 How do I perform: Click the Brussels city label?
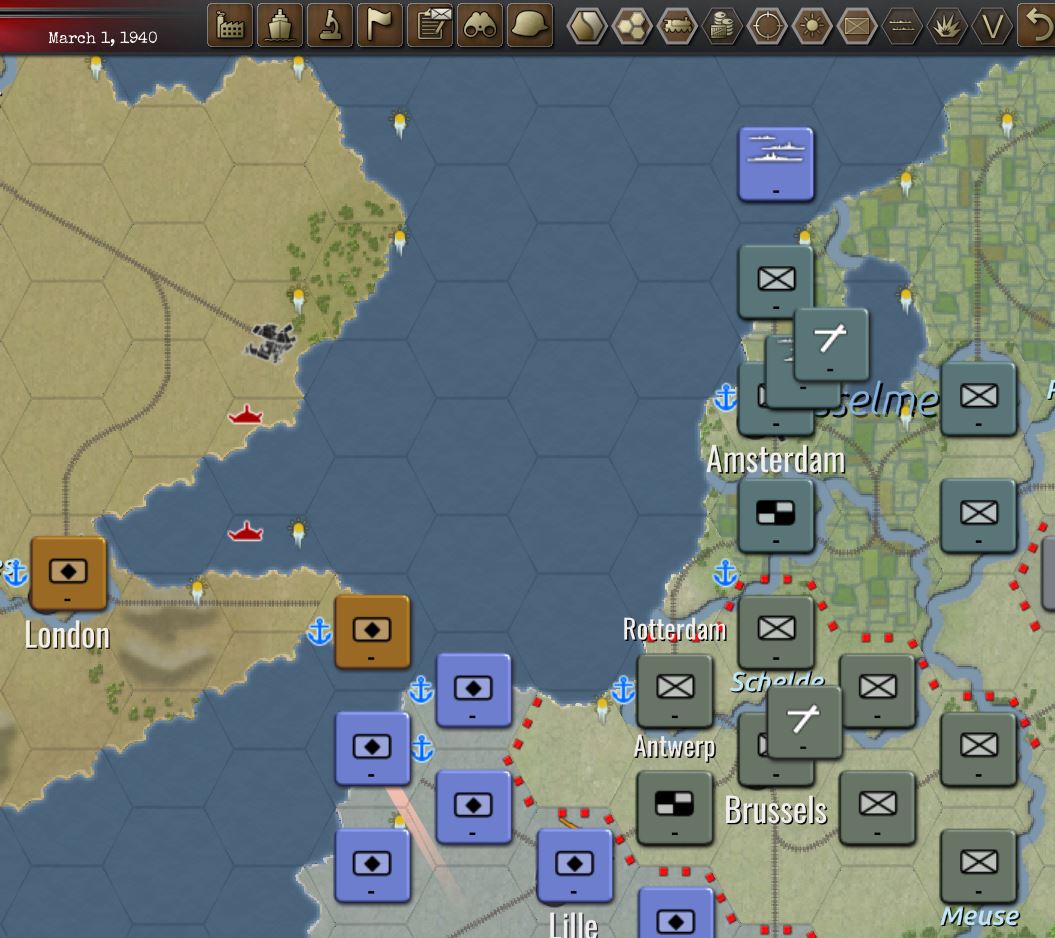776,810
